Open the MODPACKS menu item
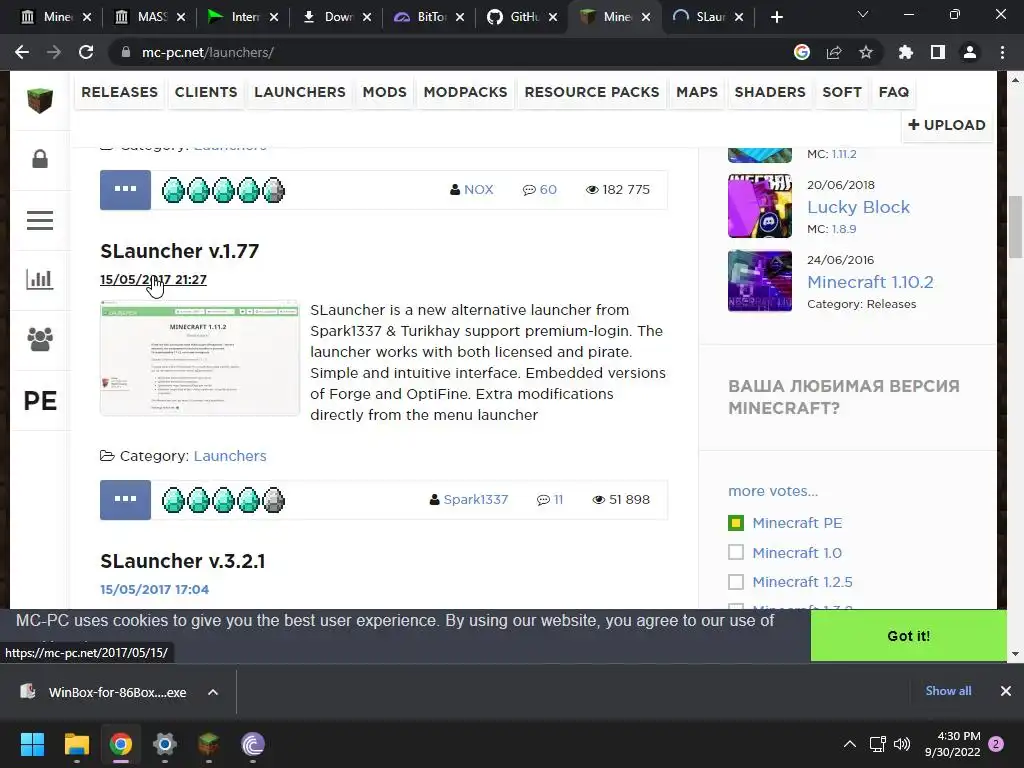This screenshot has height=768, width=1024. [x=465, y=92]
